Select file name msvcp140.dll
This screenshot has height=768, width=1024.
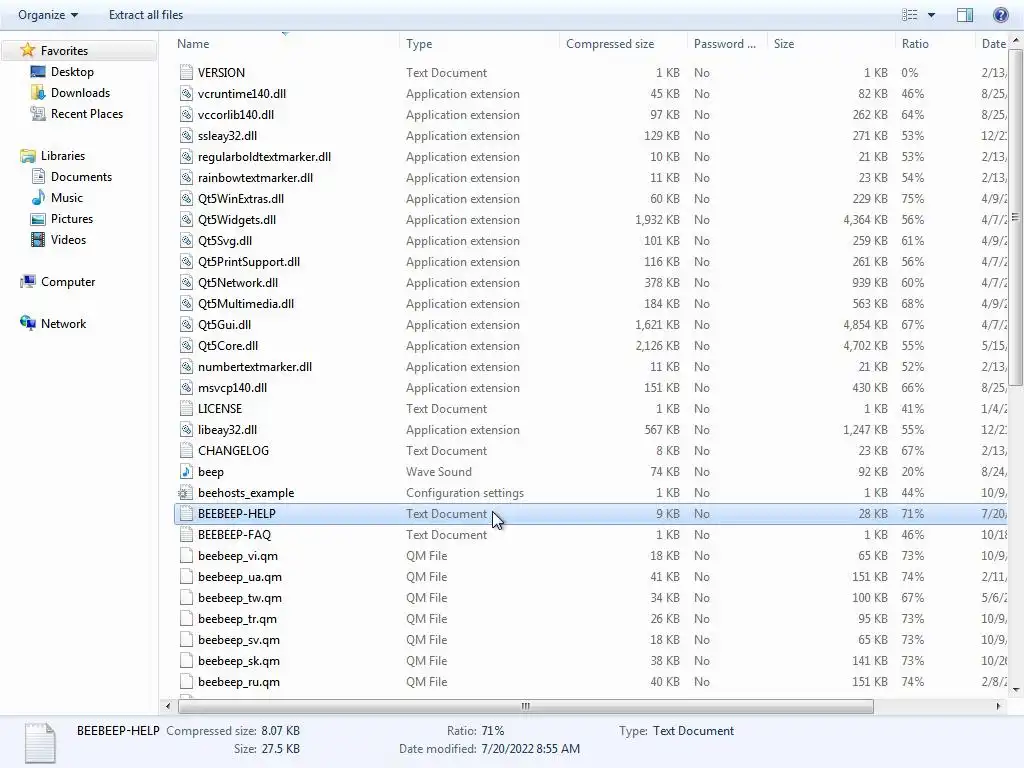pos(232,388)
